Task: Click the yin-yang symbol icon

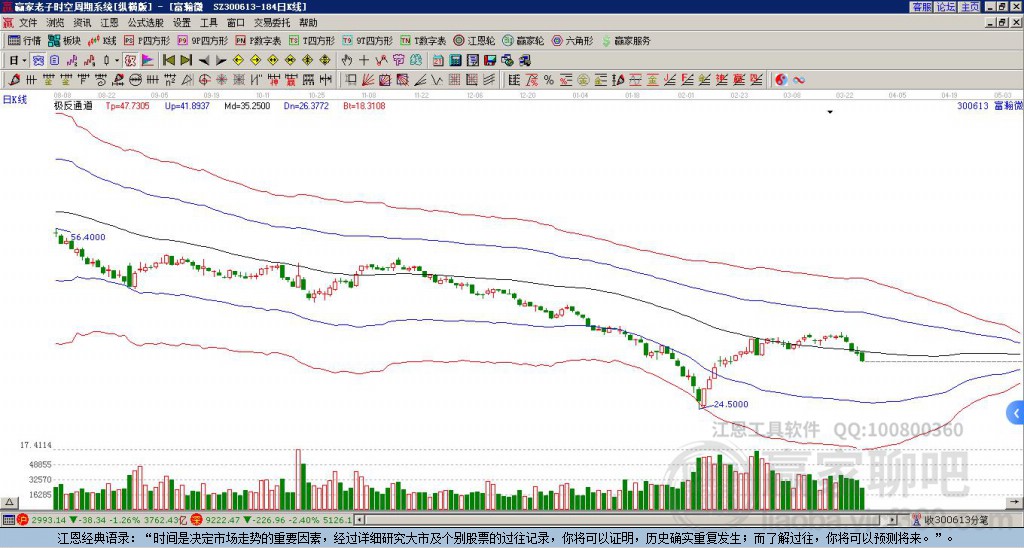Action: pyautogui.click(x=781, y=80)
